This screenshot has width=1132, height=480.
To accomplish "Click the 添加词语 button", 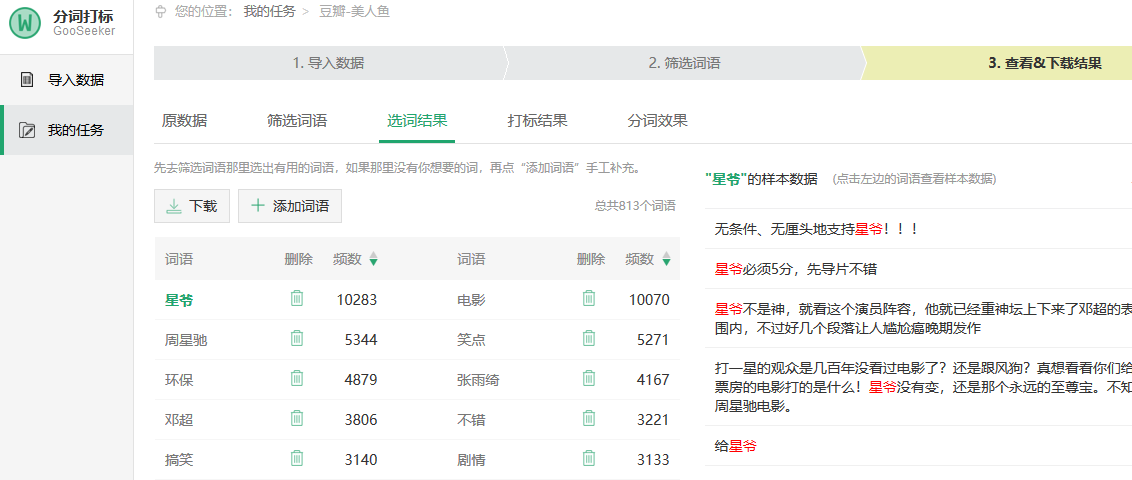I will 289,206.
